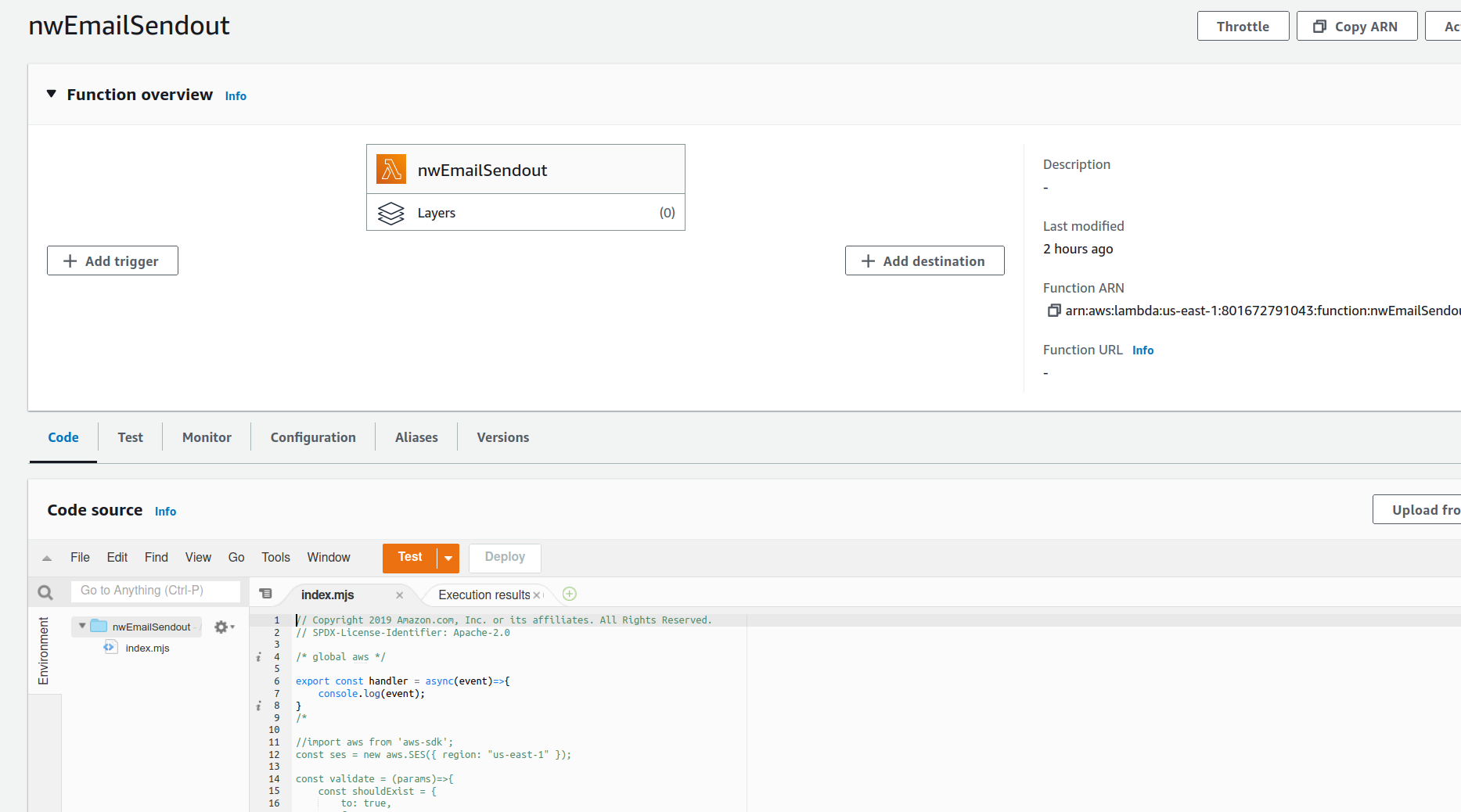Open the View menu
Viewport: 1461px width, 812px height.
pos(198,557)
